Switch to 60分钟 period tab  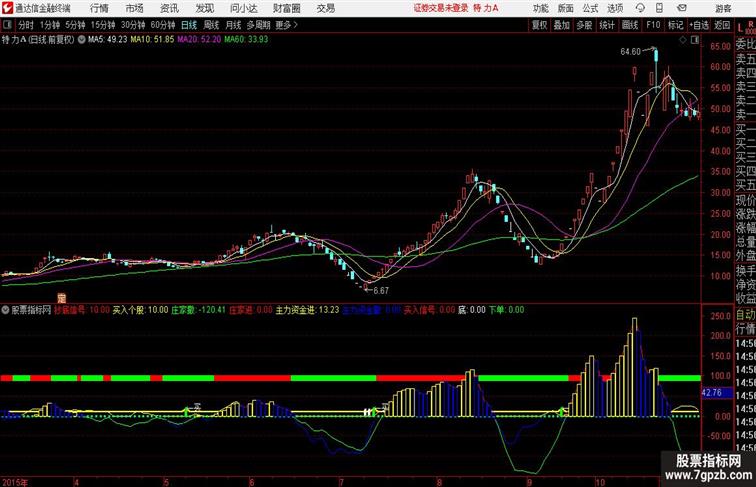[163, 25]
